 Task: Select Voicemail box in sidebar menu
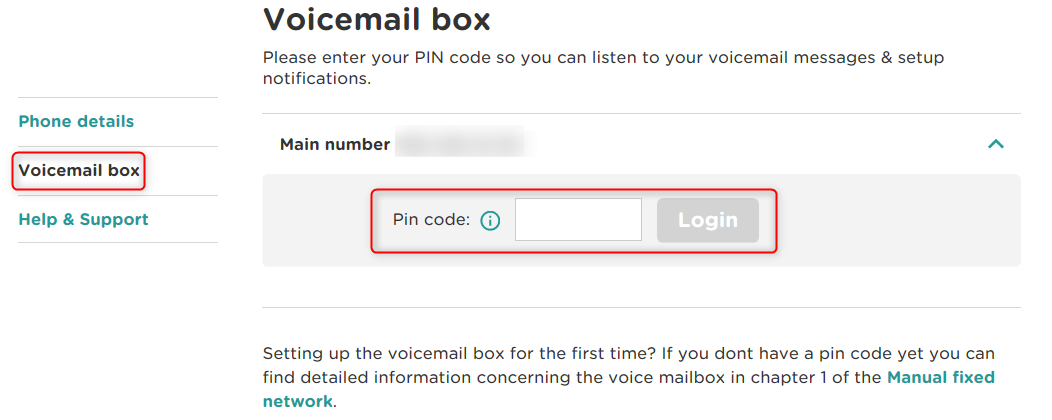pos(79,171)
